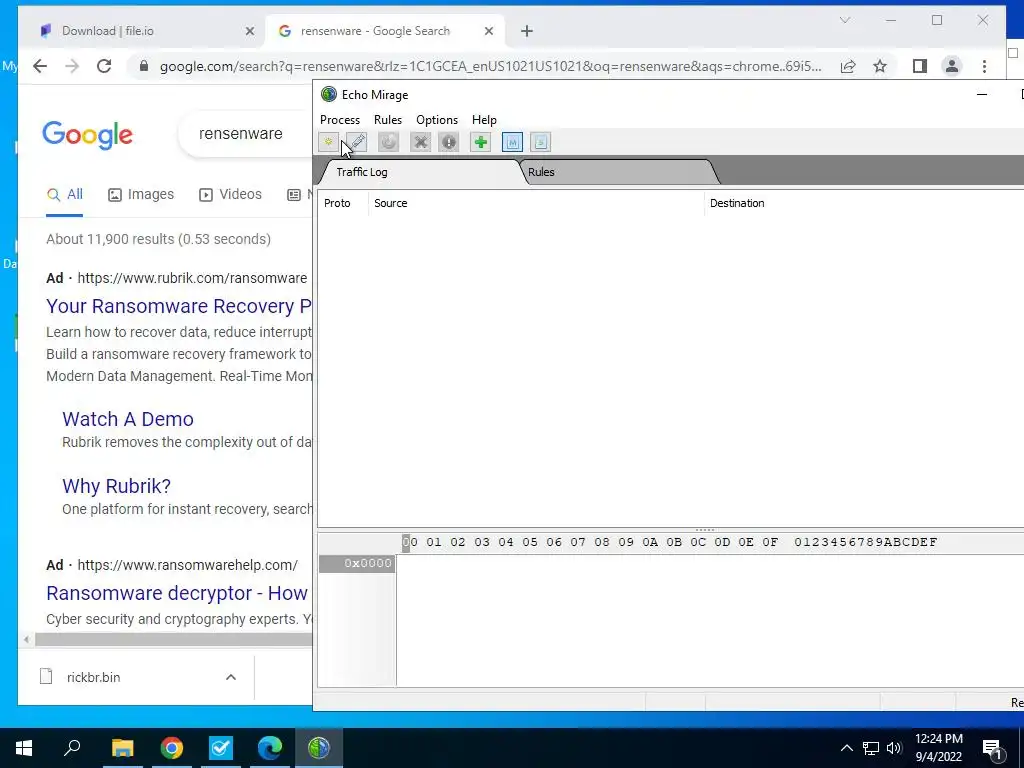This screenshot has width=1024, height=768.
Task: Open the notification center icon
Action: pyautogui.click(x=992, y=748)
